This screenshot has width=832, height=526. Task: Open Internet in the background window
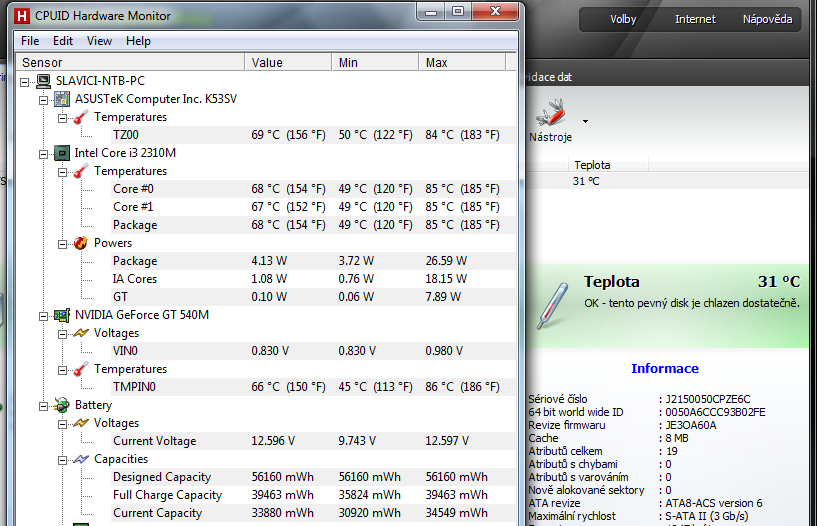point(695,19)
